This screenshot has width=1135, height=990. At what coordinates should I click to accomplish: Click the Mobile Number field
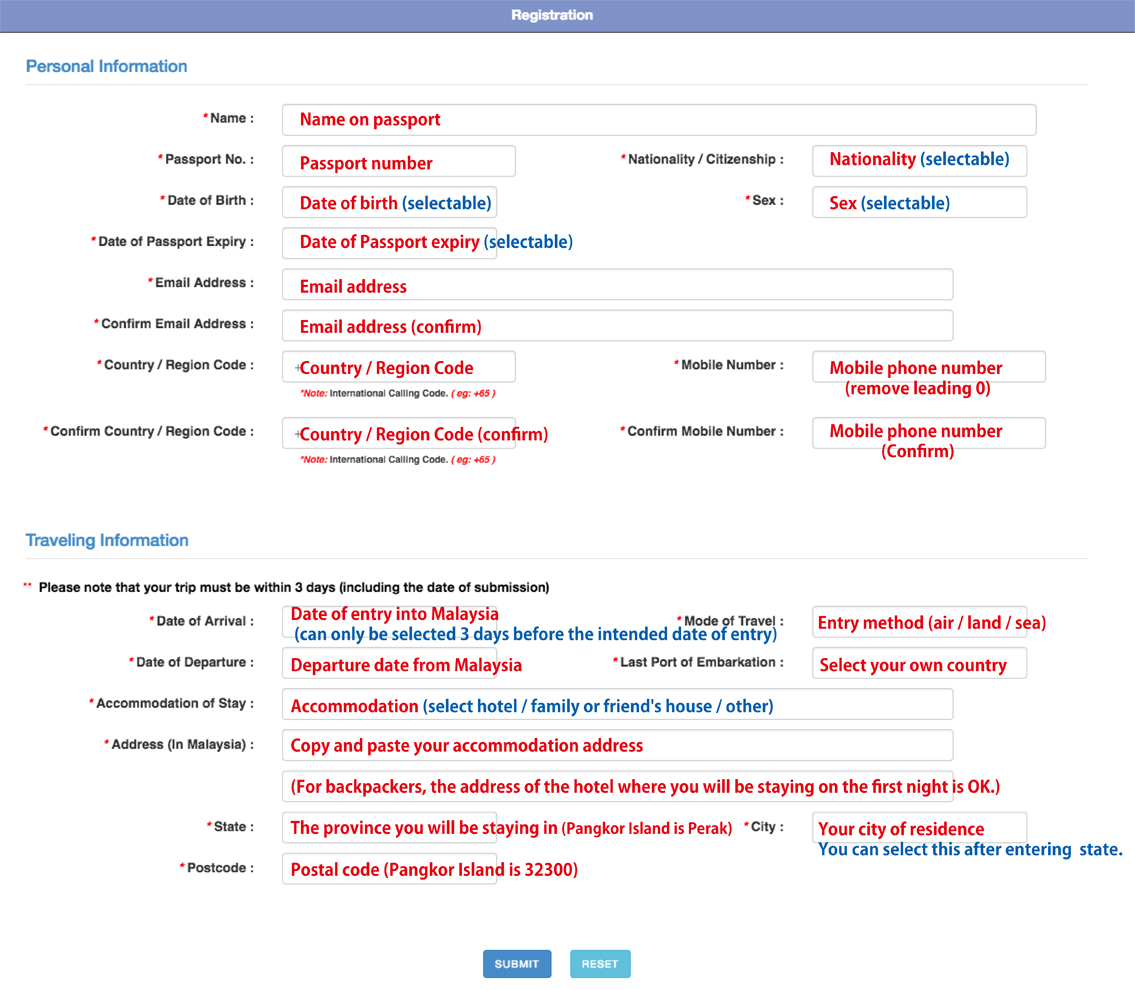[x=929, y=367]
